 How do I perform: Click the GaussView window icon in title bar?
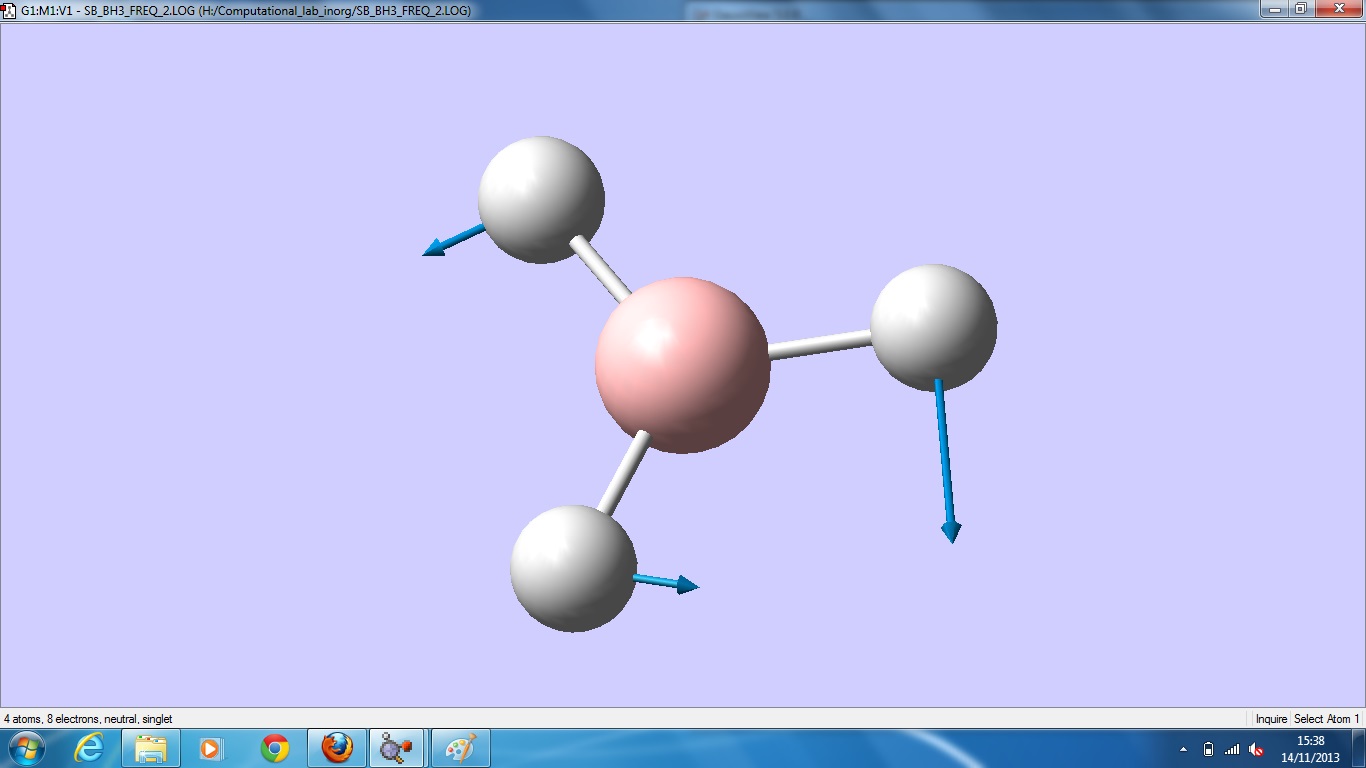coord(10,10)
